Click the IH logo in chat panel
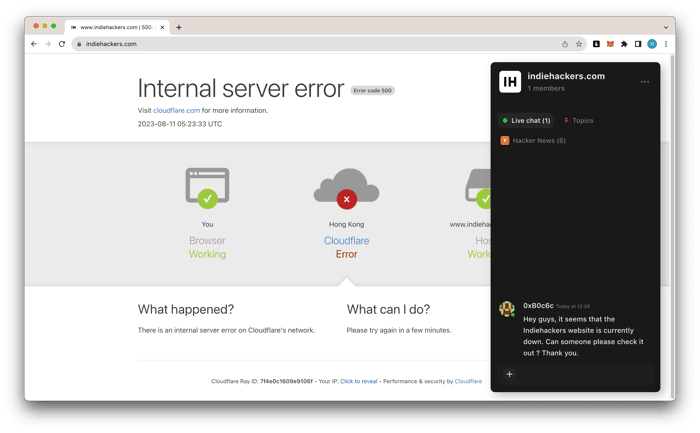The image size is (700, 433). [510, 82]
